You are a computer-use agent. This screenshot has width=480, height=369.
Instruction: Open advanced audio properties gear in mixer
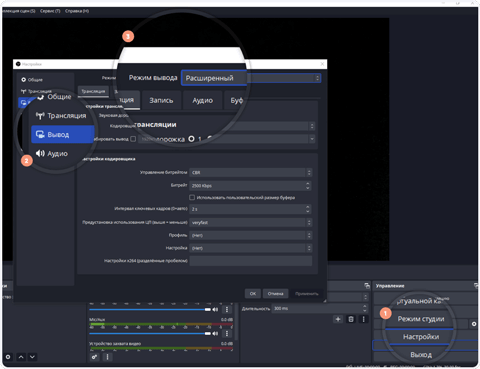pyautogui.click(x=95, y=357)
